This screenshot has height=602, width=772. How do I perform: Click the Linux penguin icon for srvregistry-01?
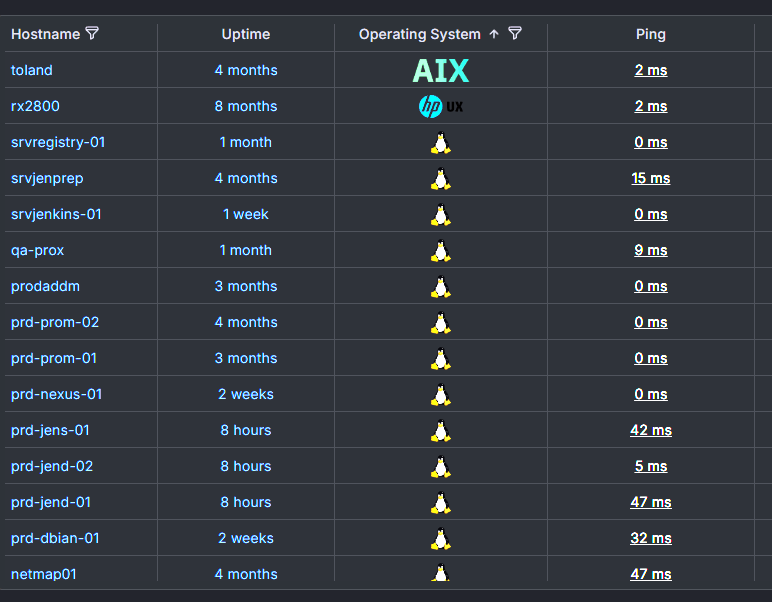440,142
